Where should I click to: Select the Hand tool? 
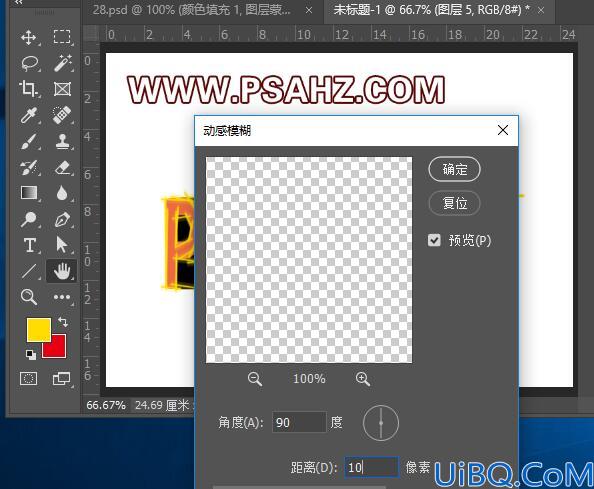62,271
